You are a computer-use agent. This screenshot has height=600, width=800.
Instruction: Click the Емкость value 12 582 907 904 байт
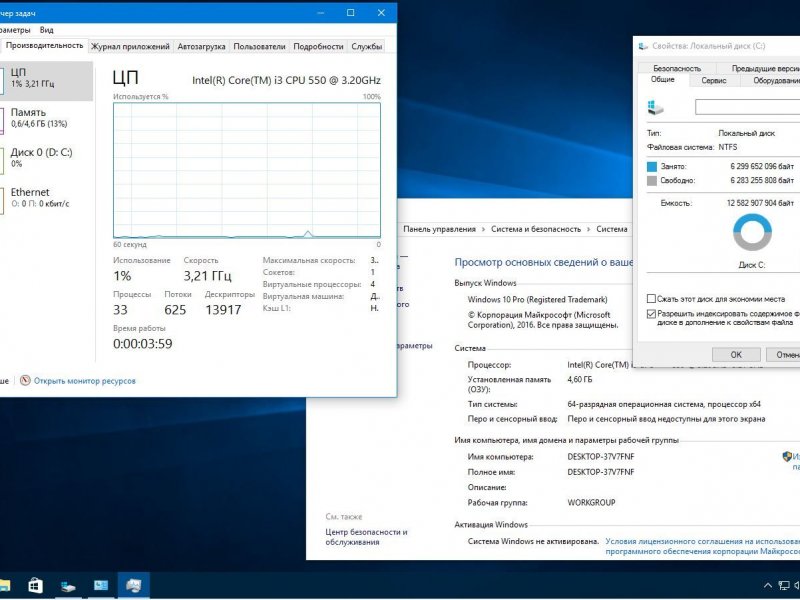[x=760, y=203]
